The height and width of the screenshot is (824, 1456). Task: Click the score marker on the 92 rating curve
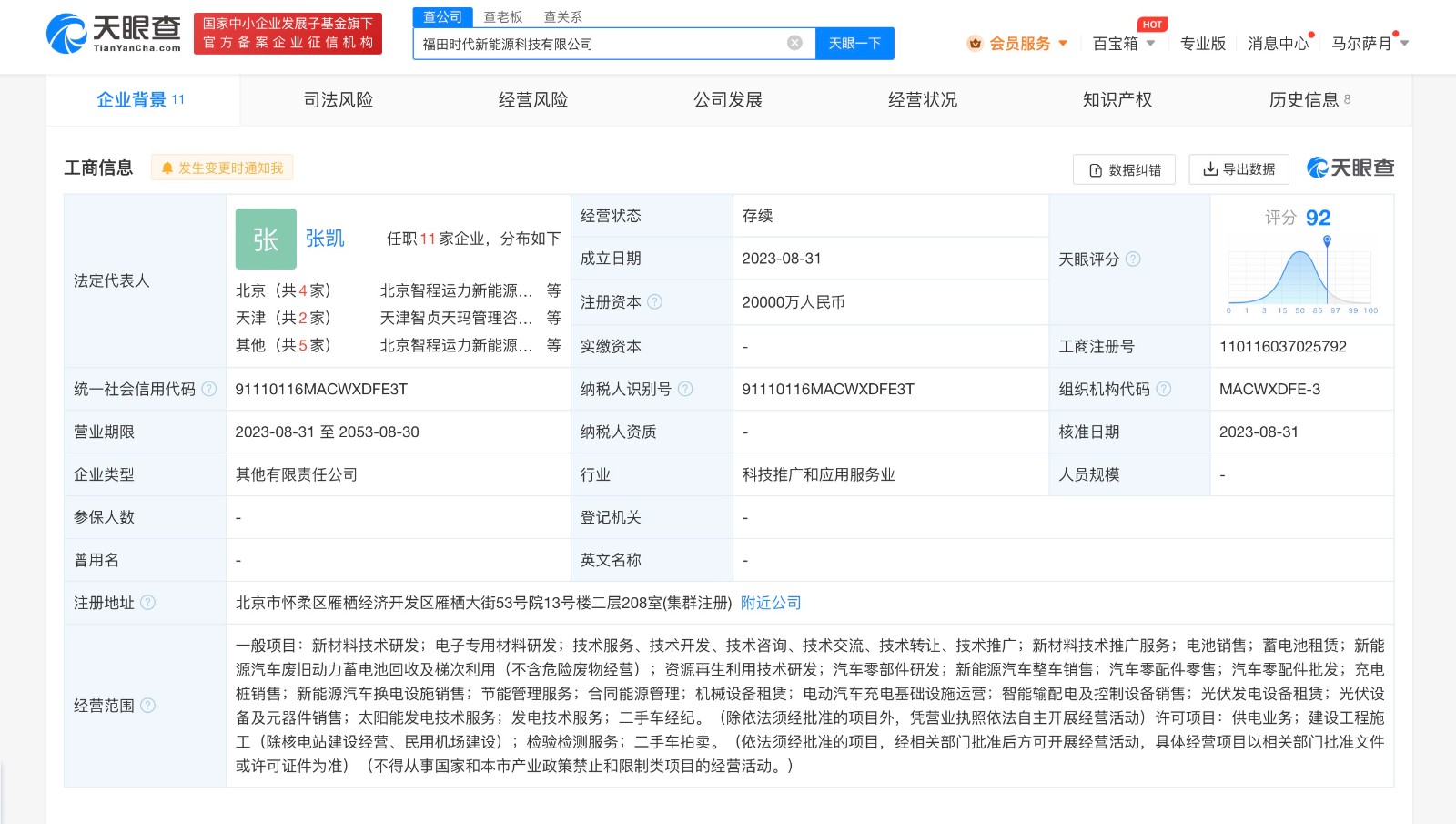point(1325,239)
